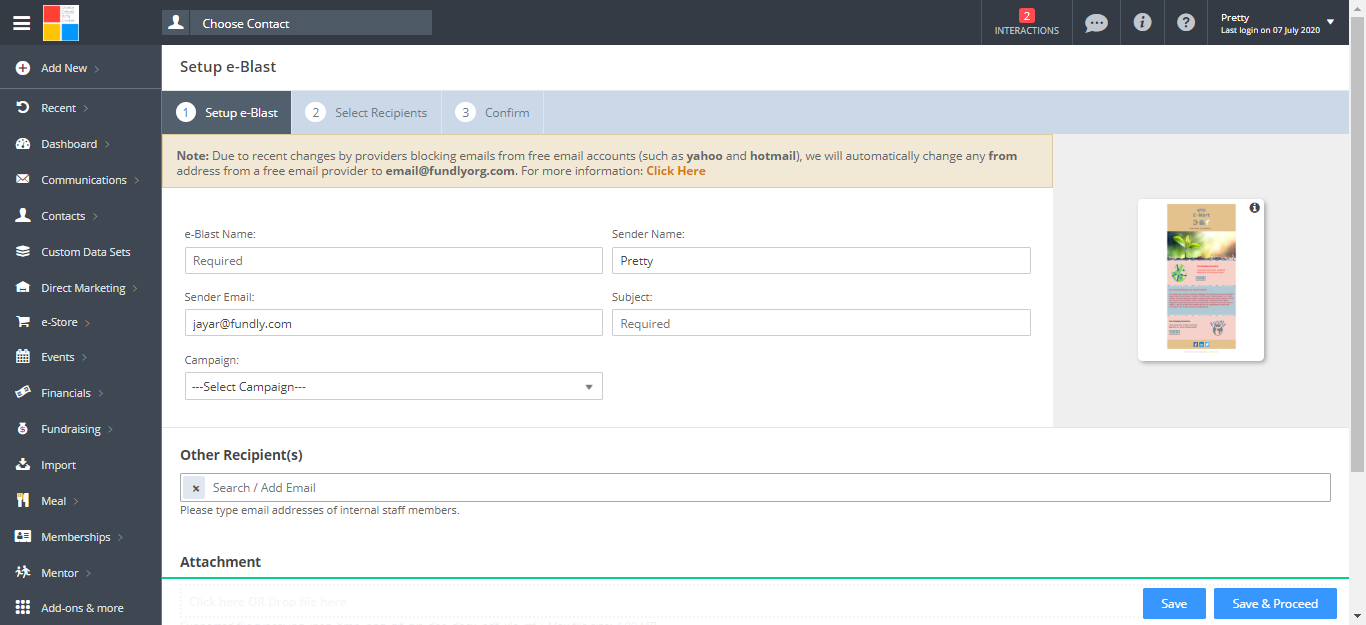Click the Save & Proceed button

click(x=1275, y=603)
